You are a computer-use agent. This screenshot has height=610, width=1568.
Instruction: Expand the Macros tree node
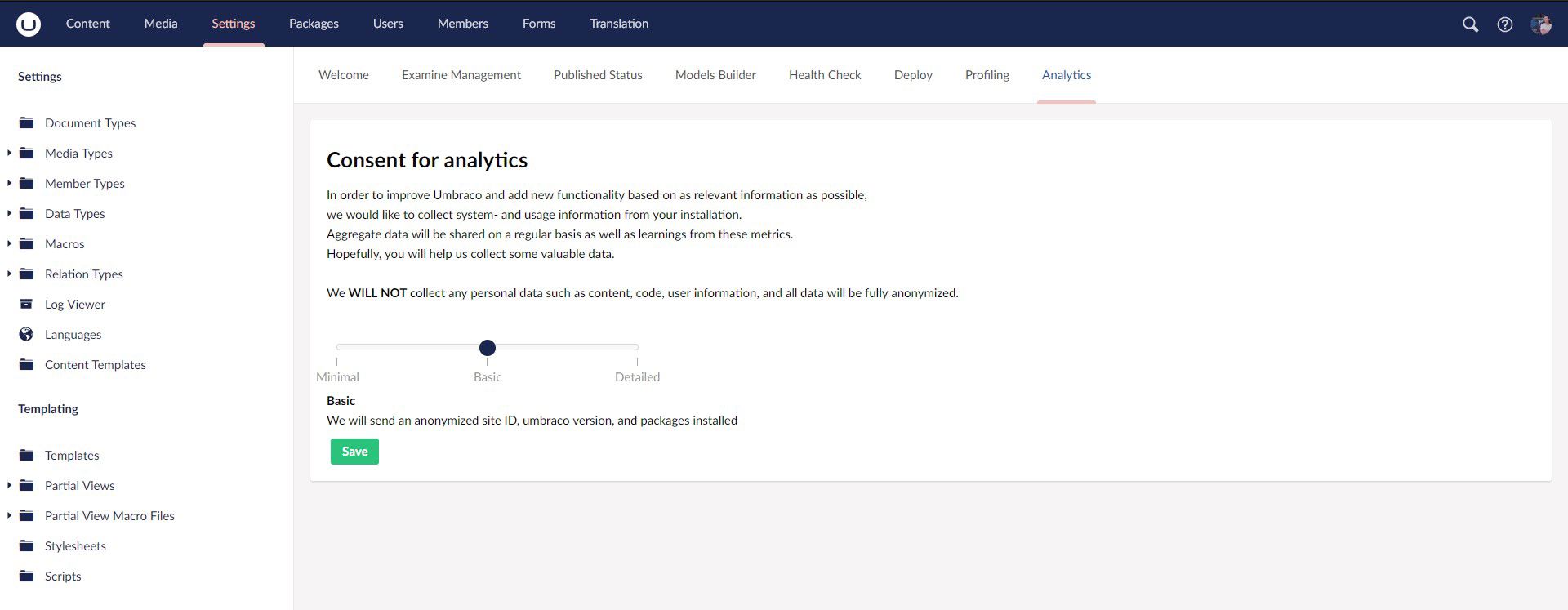pos(9,243)
